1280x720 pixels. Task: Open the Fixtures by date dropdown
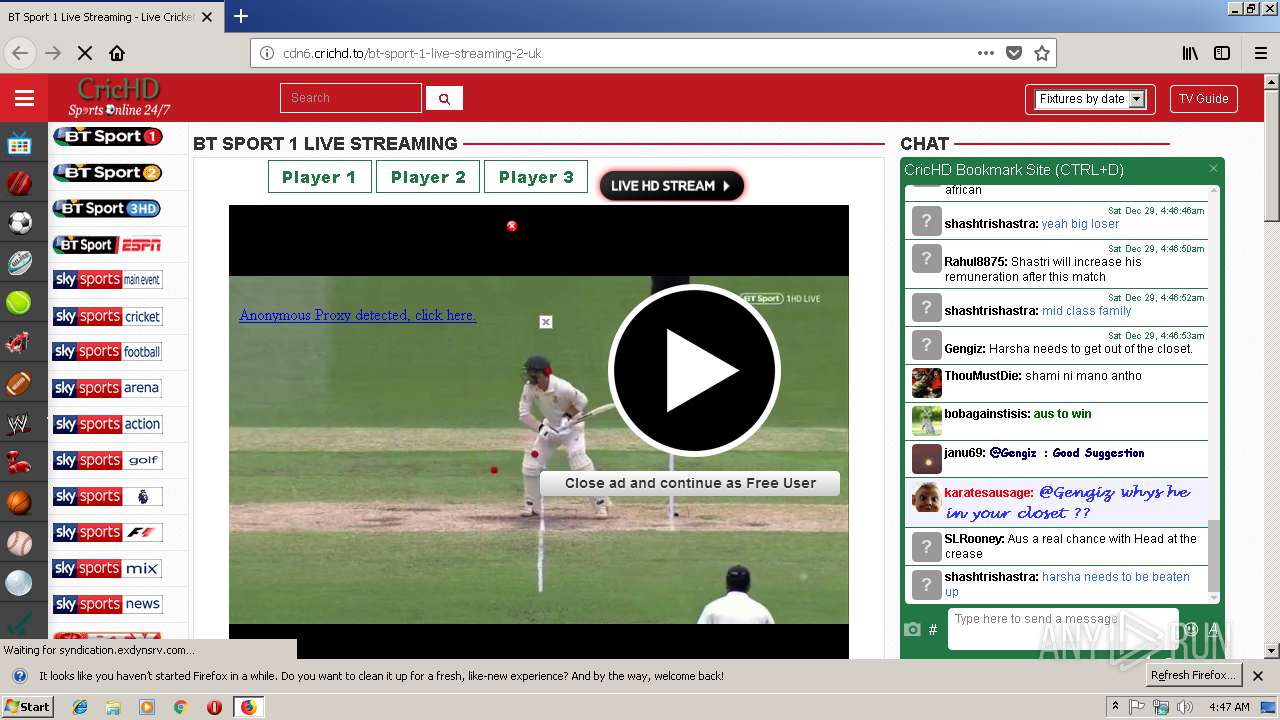(x=1090, y=99)
